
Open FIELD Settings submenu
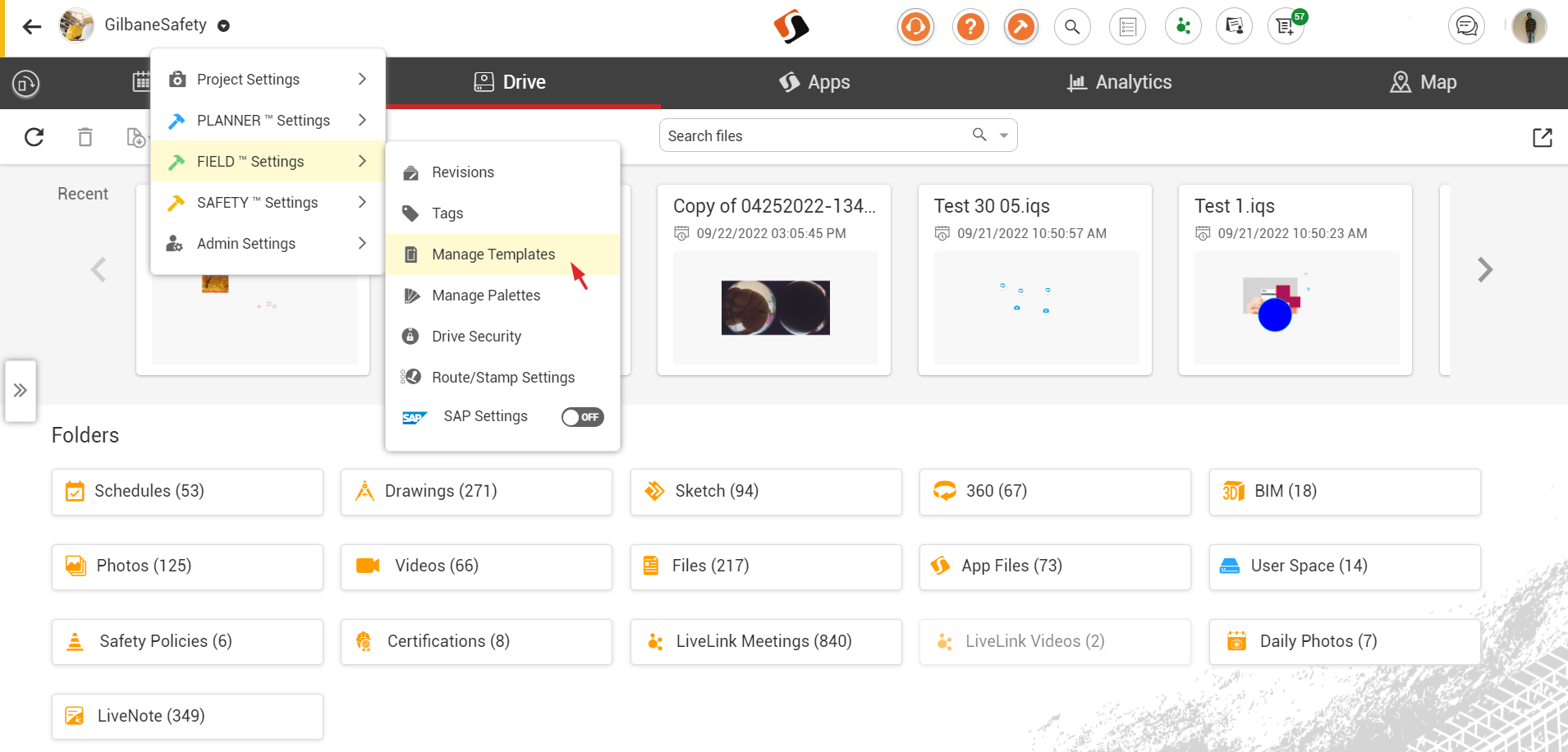coord(268,161)
